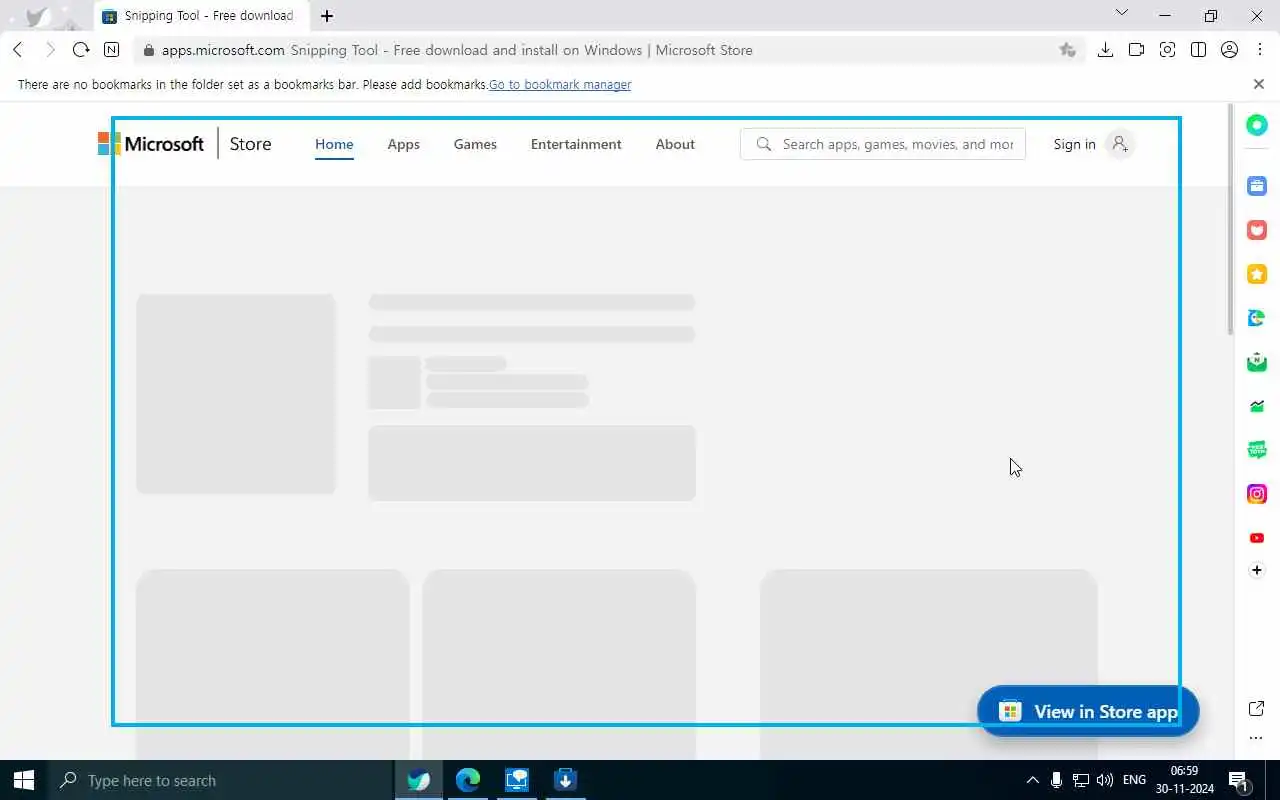Open the Windows Start menu

point(24,780)
